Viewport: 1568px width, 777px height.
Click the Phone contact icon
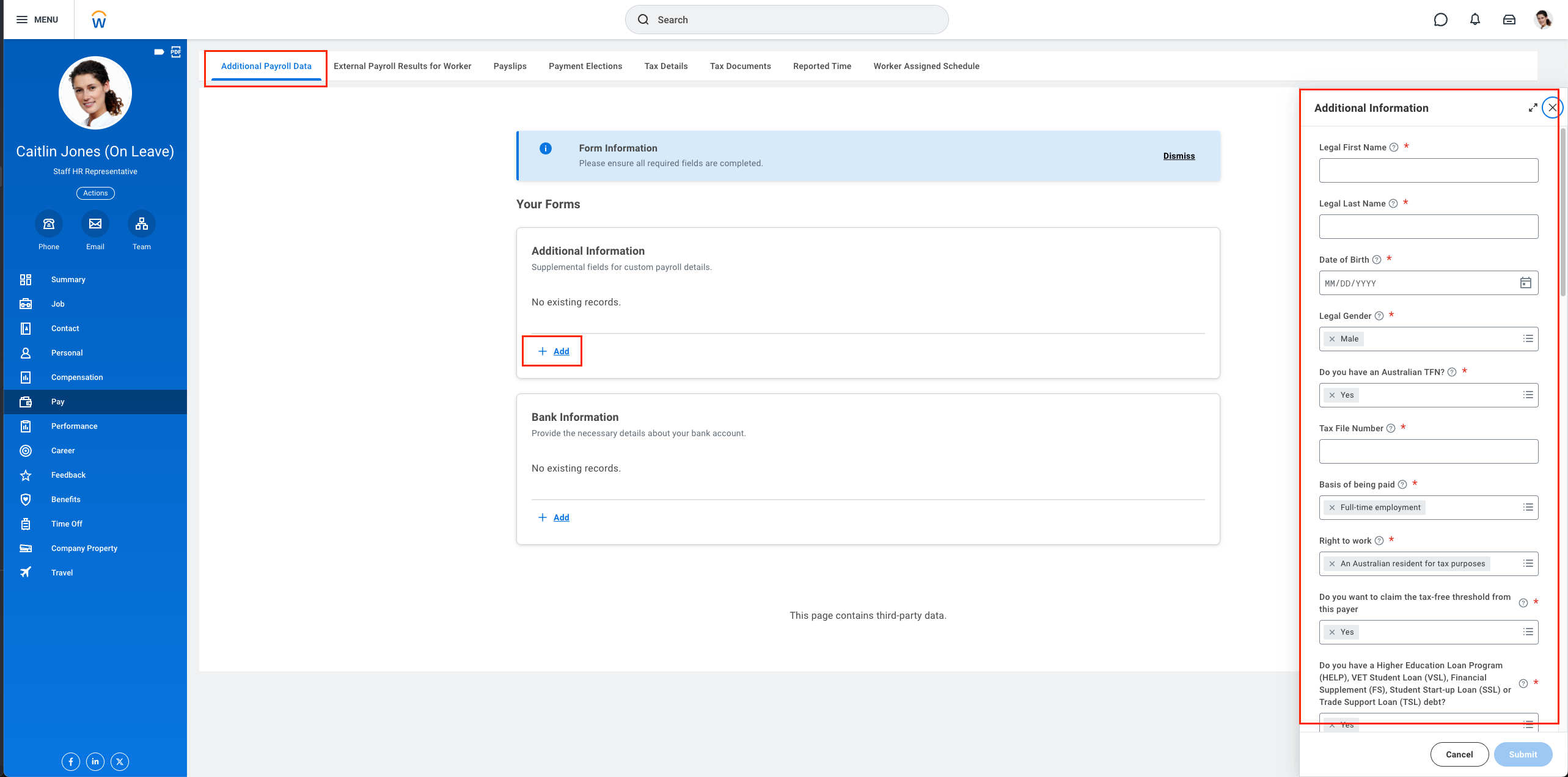coord(49,224)
